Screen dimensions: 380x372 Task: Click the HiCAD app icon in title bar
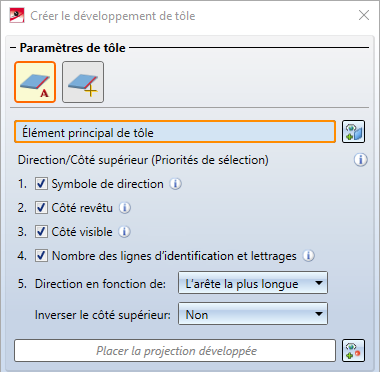pos(17,16)
